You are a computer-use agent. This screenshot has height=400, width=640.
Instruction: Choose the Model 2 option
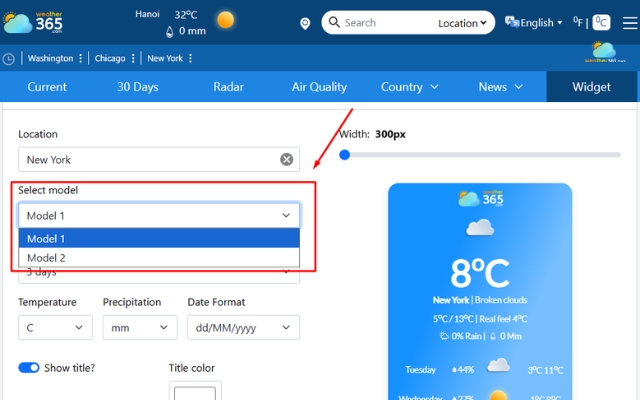pyautogui.click(x=159, y=258)
